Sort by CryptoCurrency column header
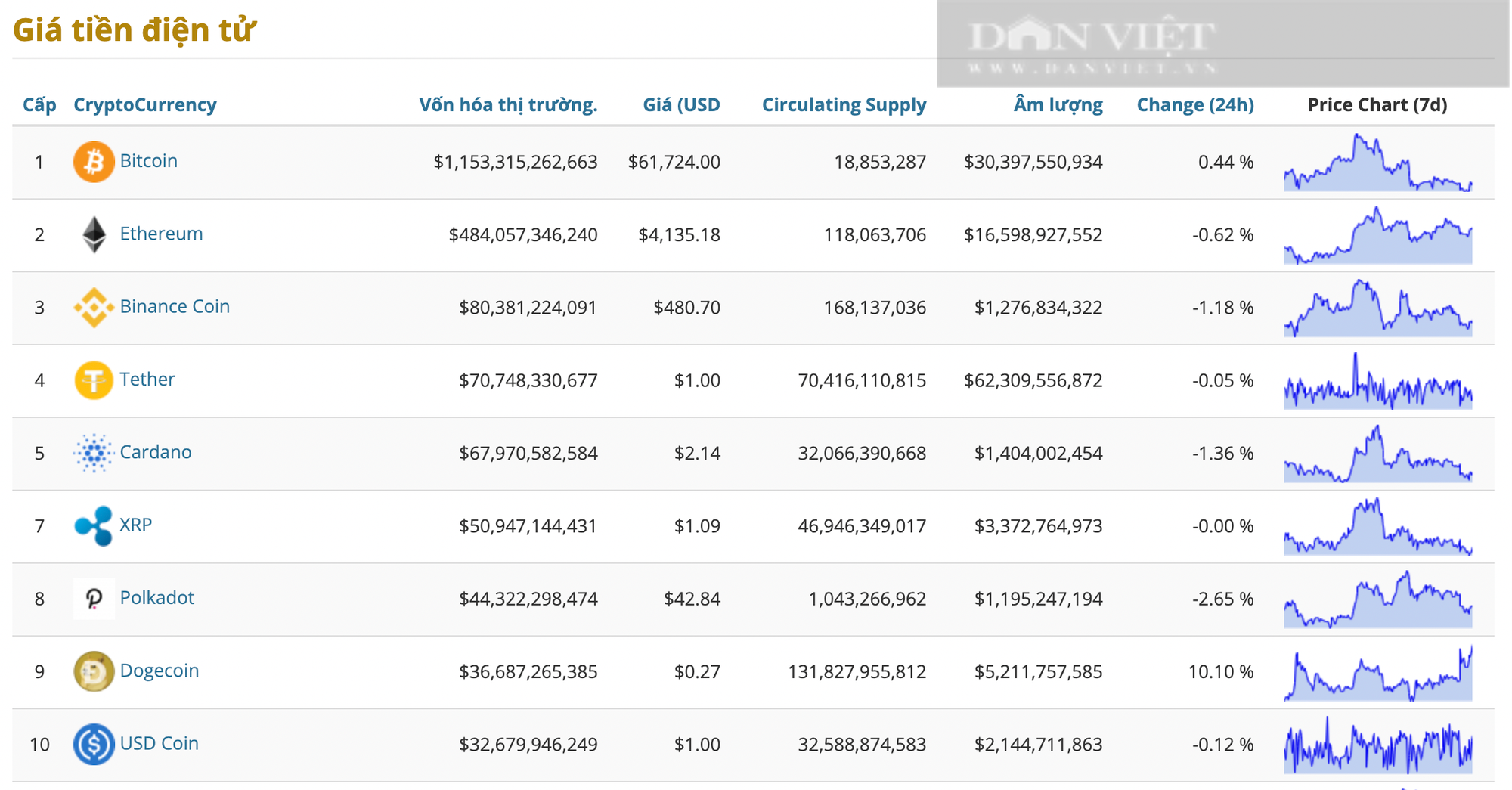The image size is (1512, 790). coord(145,105)
